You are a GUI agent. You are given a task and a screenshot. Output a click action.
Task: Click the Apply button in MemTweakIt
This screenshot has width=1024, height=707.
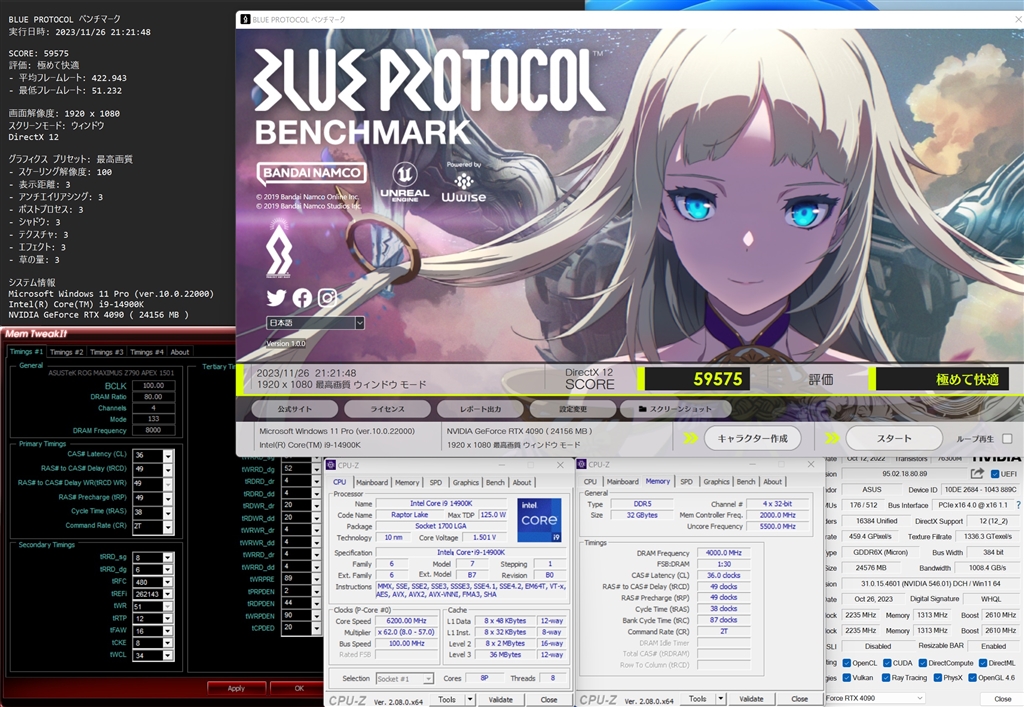[236, 688]
